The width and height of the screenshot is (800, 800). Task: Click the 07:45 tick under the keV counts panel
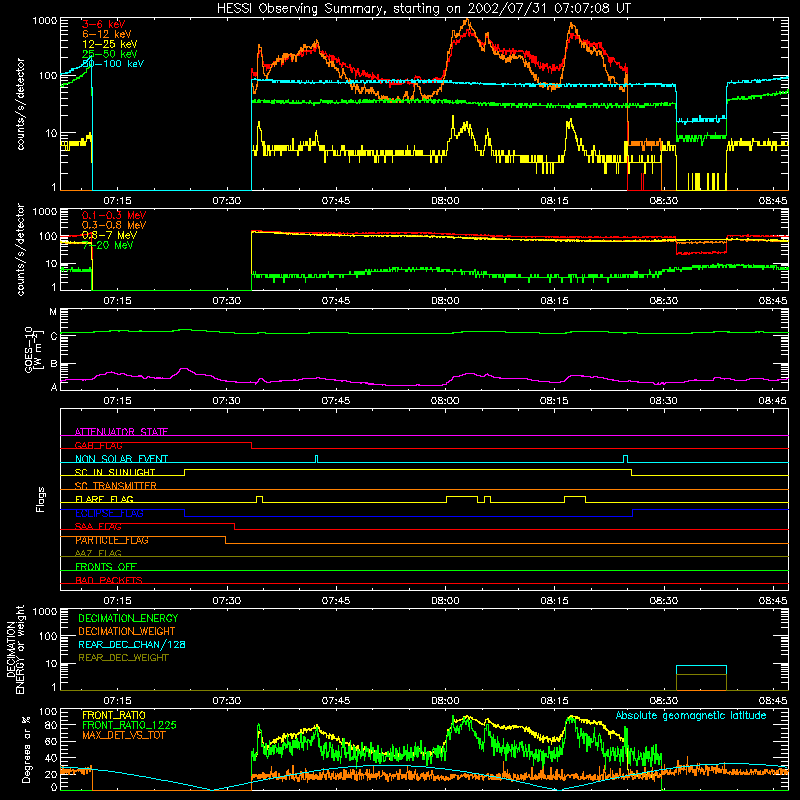336,201
